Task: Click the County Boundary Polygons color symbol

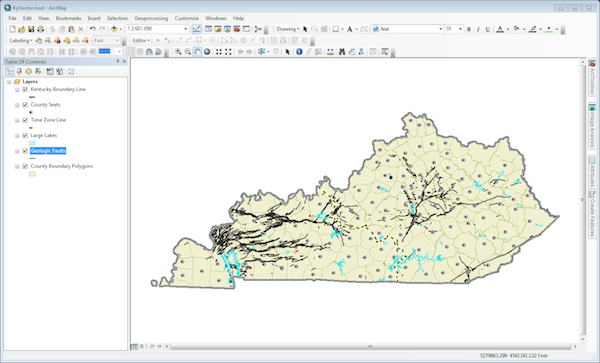Action: coord(33,174)
